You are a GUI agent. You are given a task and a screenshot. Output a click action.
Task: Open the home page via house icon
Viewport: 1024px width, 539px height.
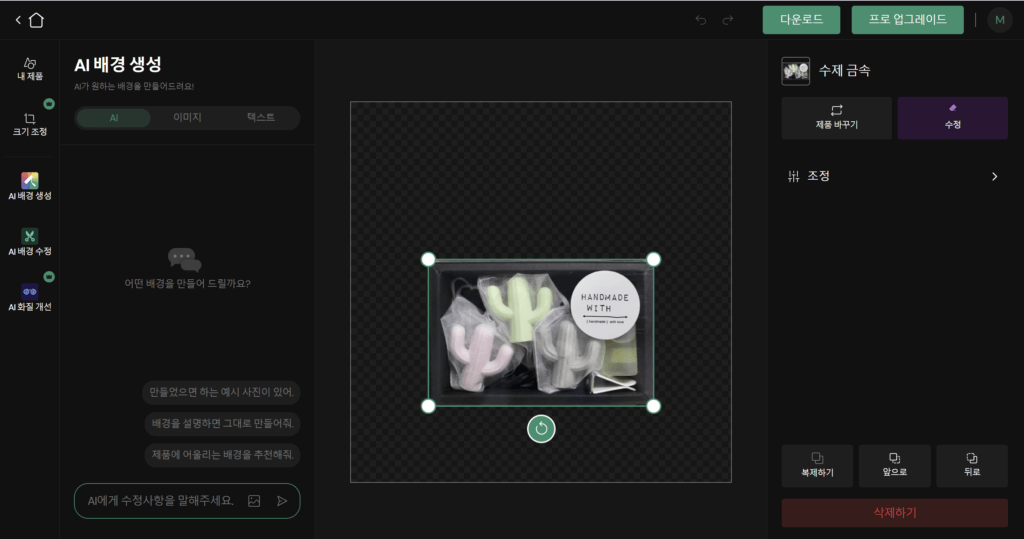point(37,20)
